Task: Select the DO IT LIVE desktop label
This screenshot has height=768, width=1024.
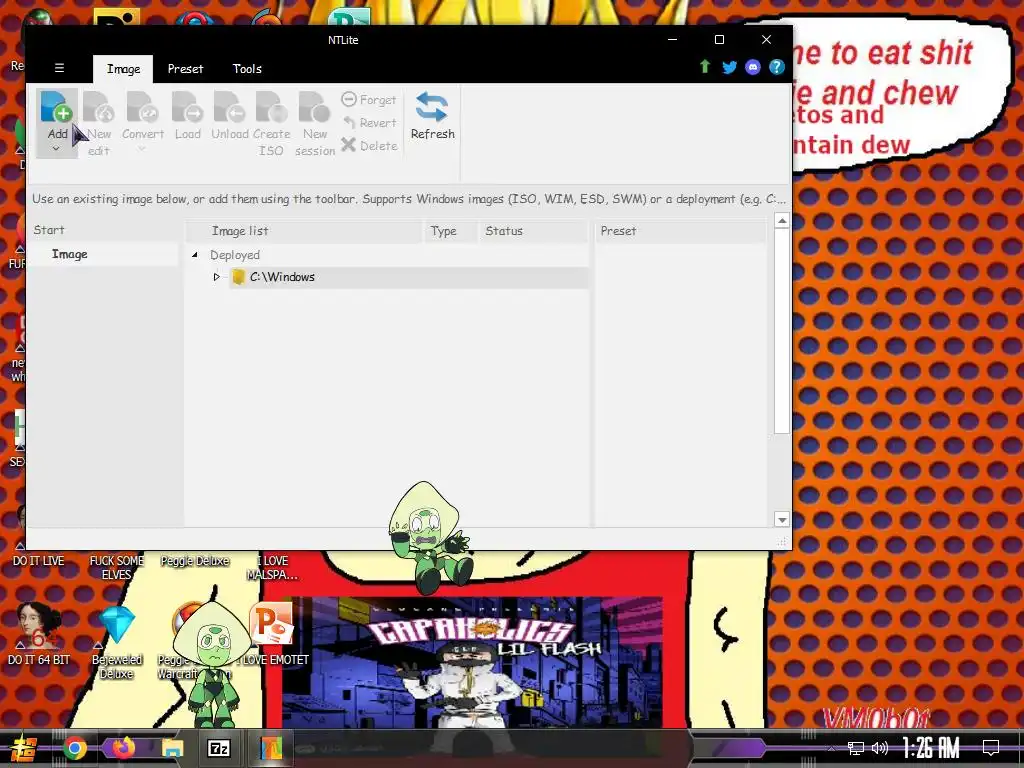Action: coord(39,561)
